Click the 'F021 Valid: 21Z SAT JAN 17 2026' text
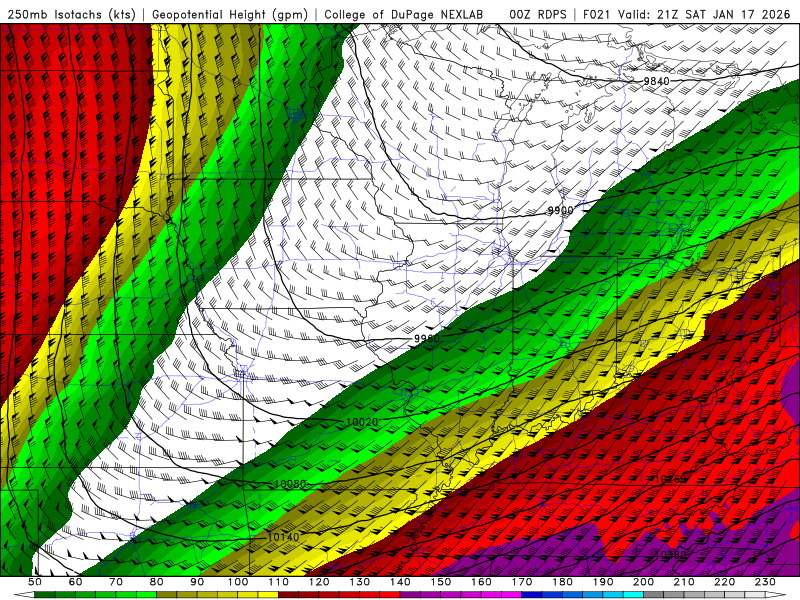Image resolution: width=800 pixels, height=600 pixels. [x=686, y=14]
